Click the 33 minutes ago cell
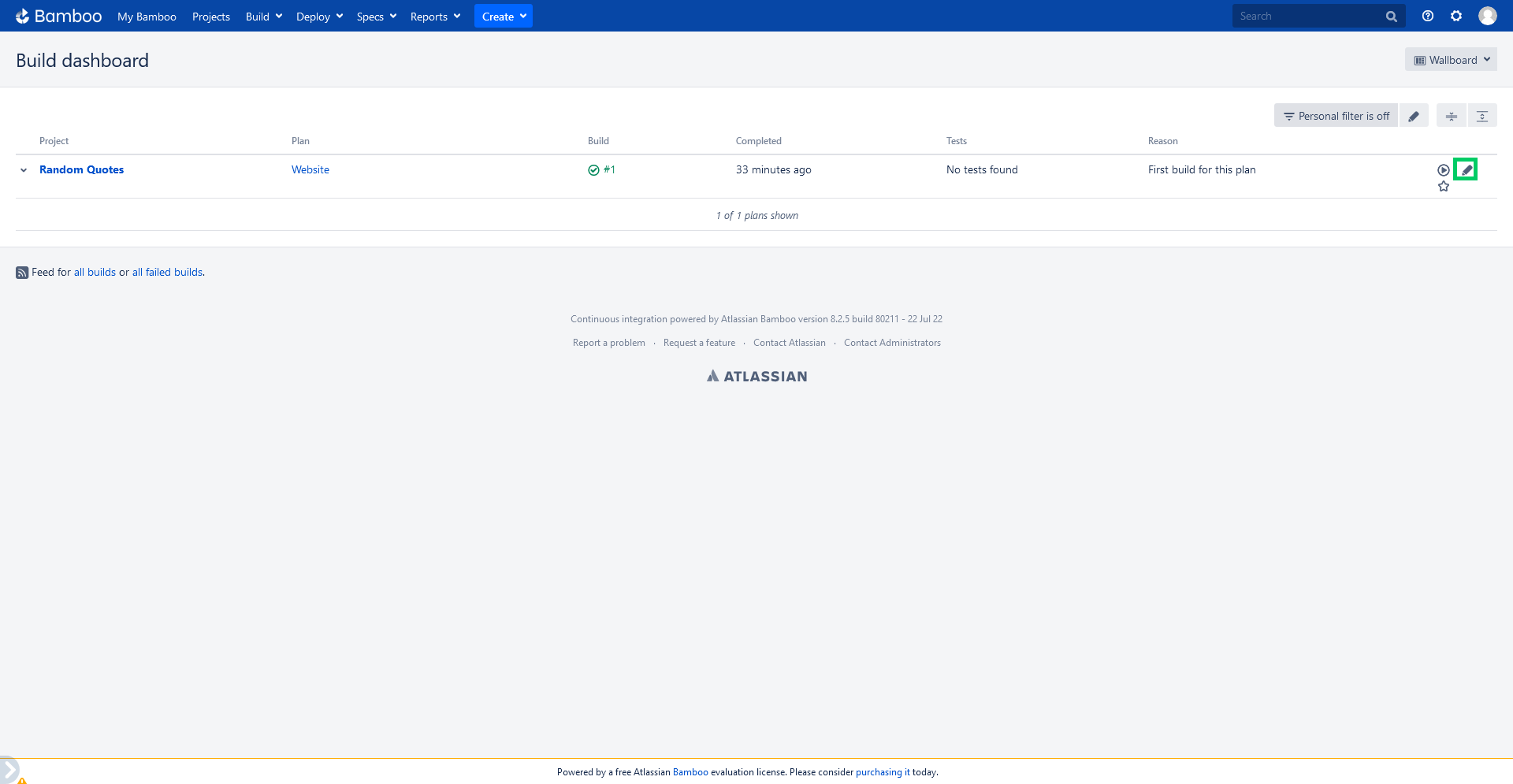Viewport: 1513px width, 784px height. (773, 169)
